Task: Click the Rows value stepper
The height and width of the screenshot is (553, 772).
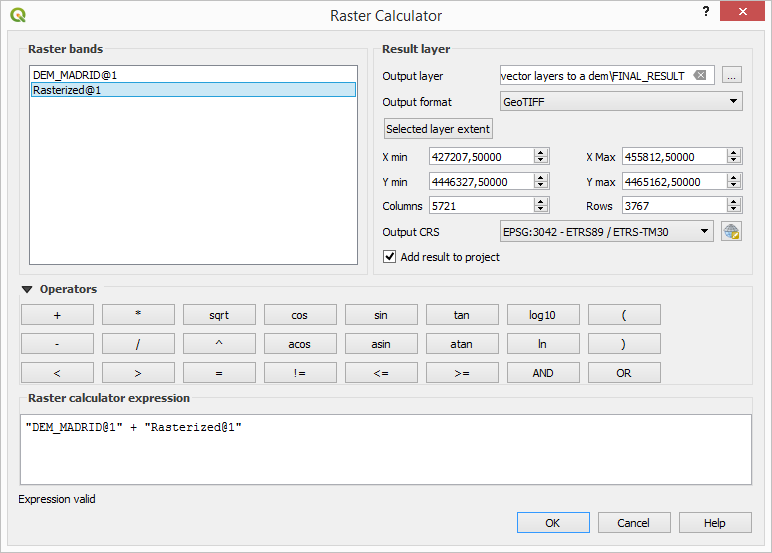Action: click(x=734, y=206)
